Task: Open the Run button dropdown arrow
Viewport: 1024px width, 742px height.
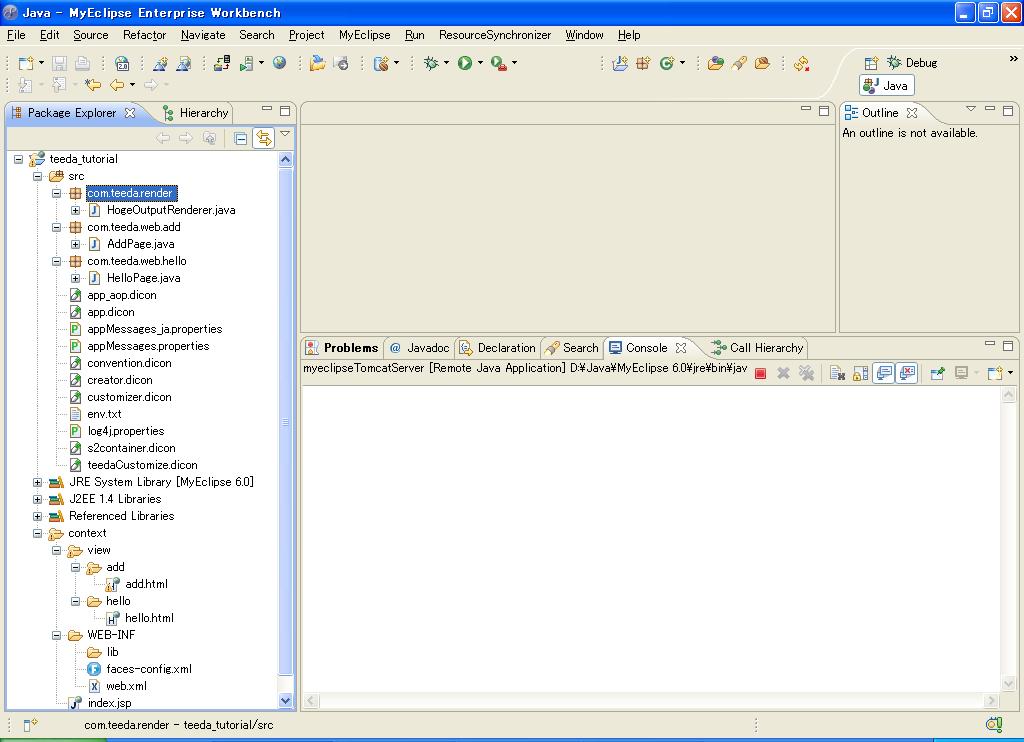Action: (x=481, y=63)
